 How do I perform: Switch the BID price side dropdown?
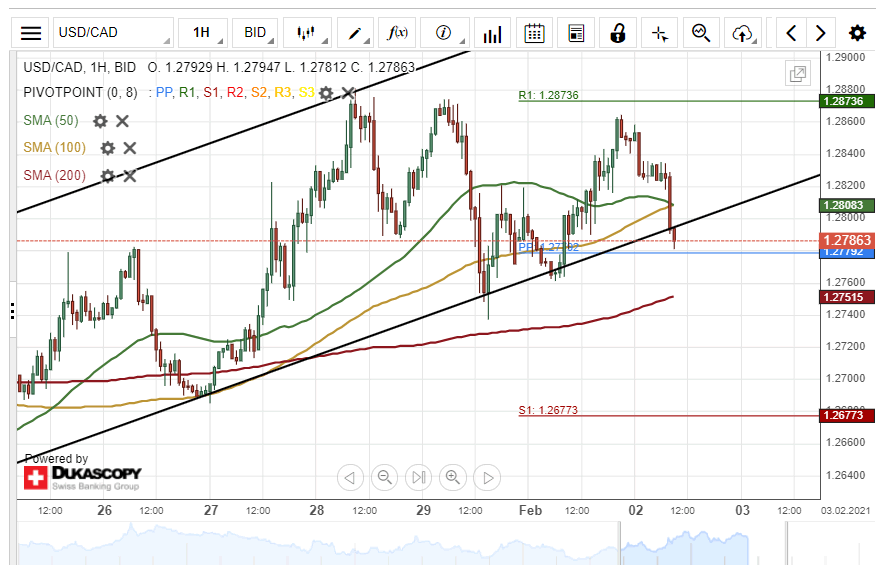pyautogui.click(x=255, y=33)
